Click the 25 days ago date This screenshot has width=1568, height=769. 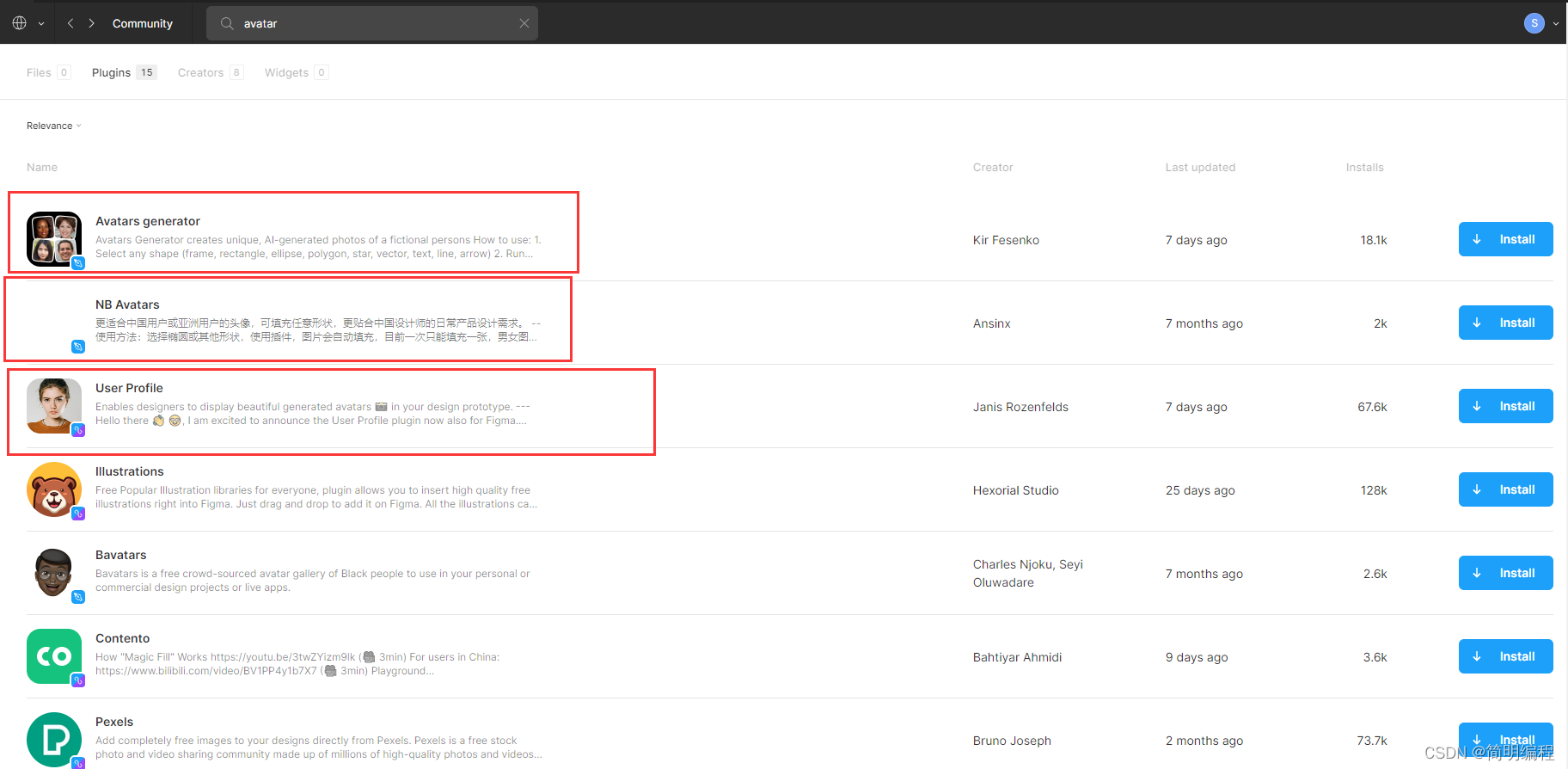click(x=1200, y=490)
